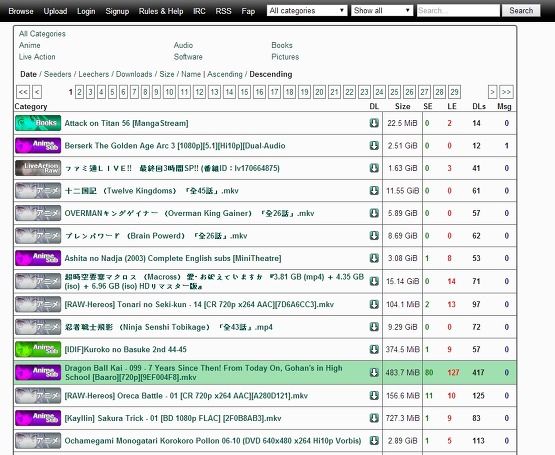
Task: Jump to last page with >>
Action: [x=506, y=92]
